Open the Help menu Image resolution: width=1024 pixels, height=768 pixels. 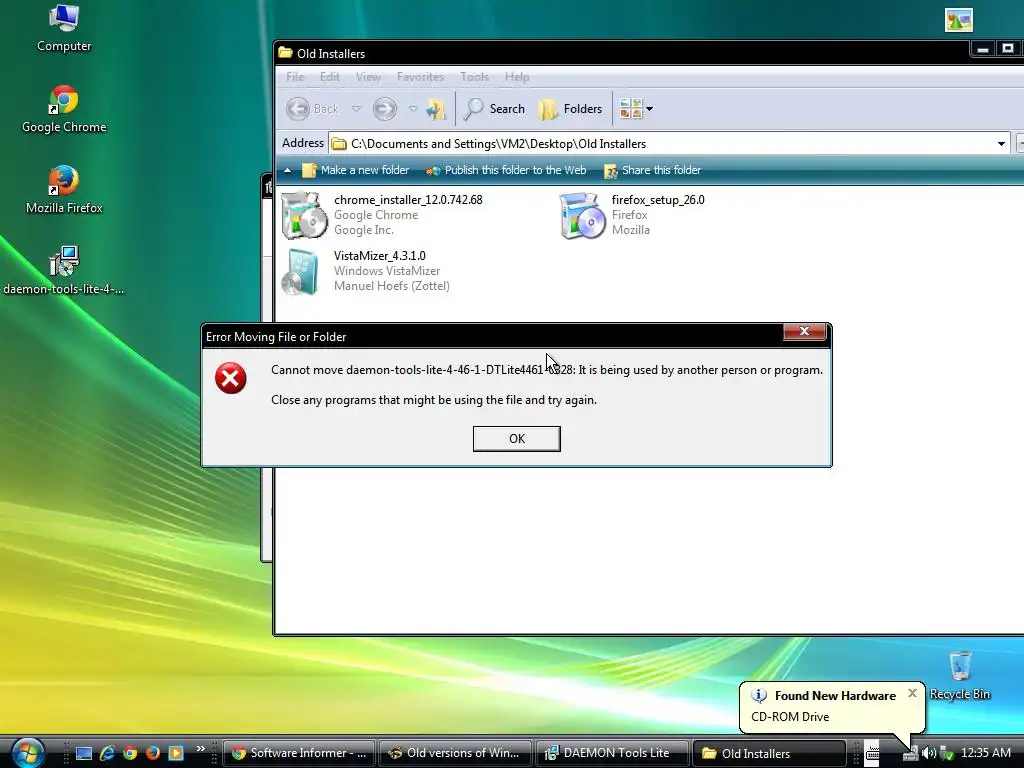click(517, 77)
